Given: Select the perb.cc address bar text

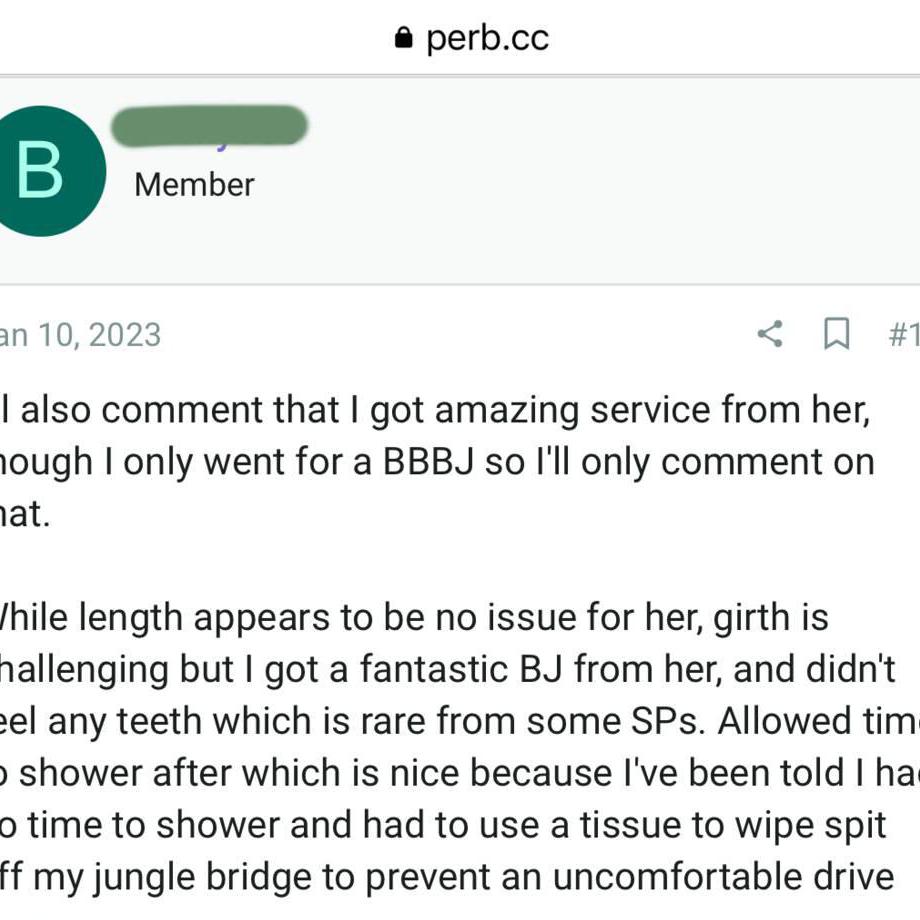Looking at the screenshot, I should tap(487, 39).
